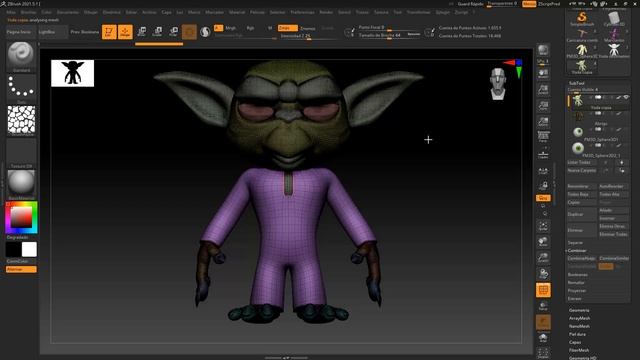Open the Stencil menu
This screenshot has height=360, width=640.
click(x=344, y=12)
